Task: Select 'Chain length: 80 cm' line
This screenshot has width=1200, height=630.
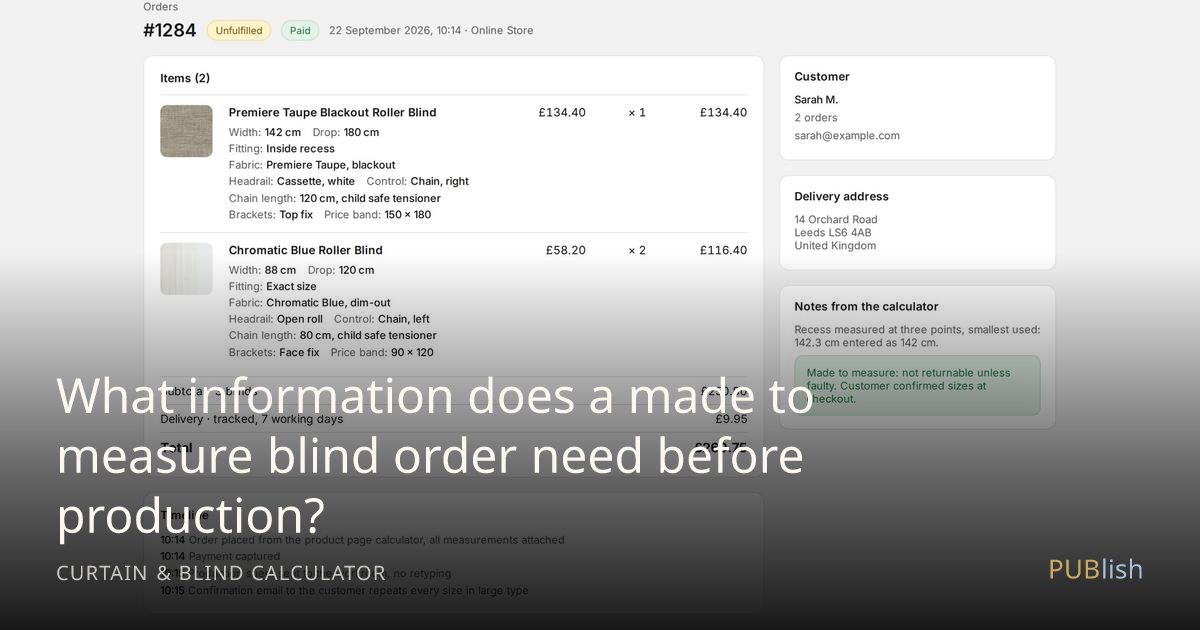Action: 333,336
